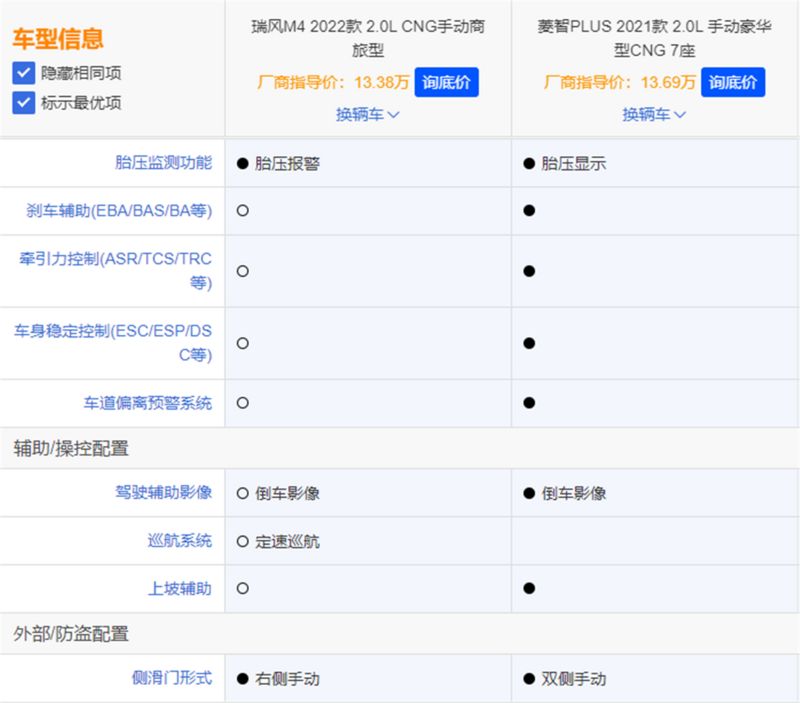This screenshot has width=800, height=703.
Task: Click the 刹车辅助(EBA/BAS/BA等) label
Action: [119, 211]
